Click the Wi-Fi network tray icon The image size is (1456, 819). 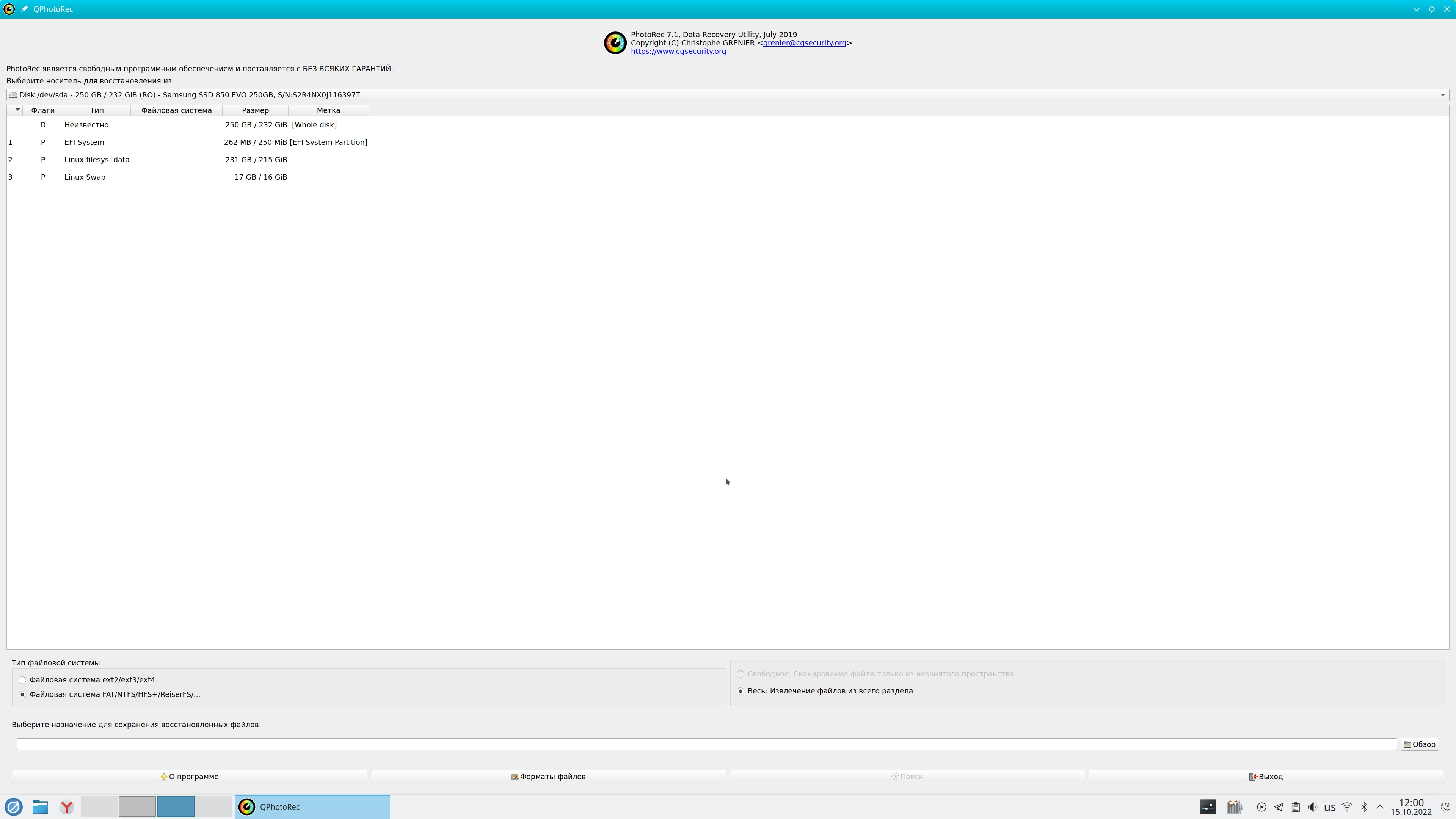pyautogui.click(x=1347, y=807)
